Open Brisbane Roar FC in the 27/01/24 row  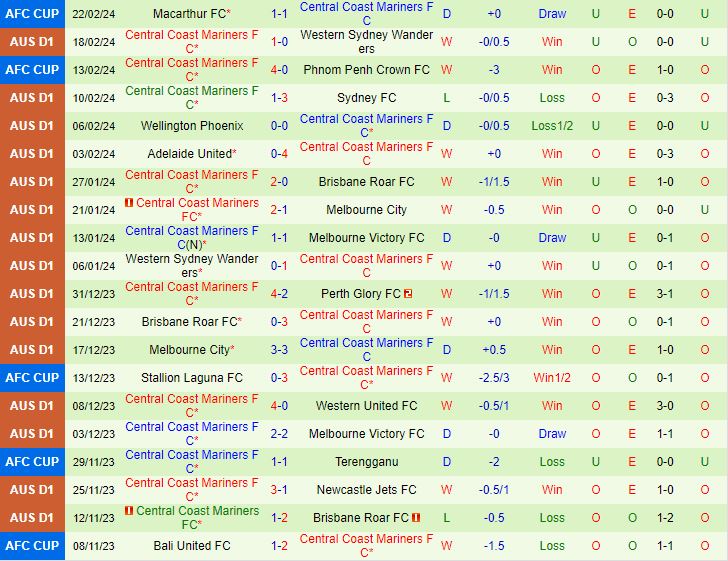pyautogui.click(x=366, y=182)
